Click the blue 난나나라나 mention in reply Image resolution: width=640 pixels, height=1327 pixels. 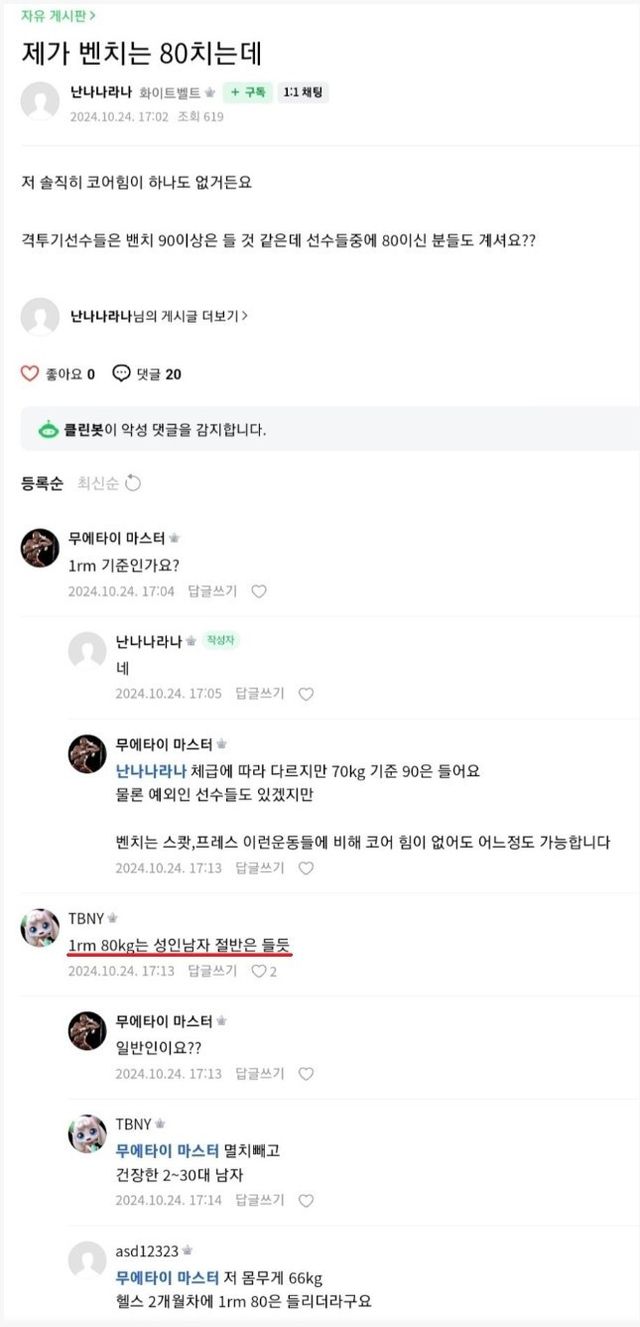point(151,770)
